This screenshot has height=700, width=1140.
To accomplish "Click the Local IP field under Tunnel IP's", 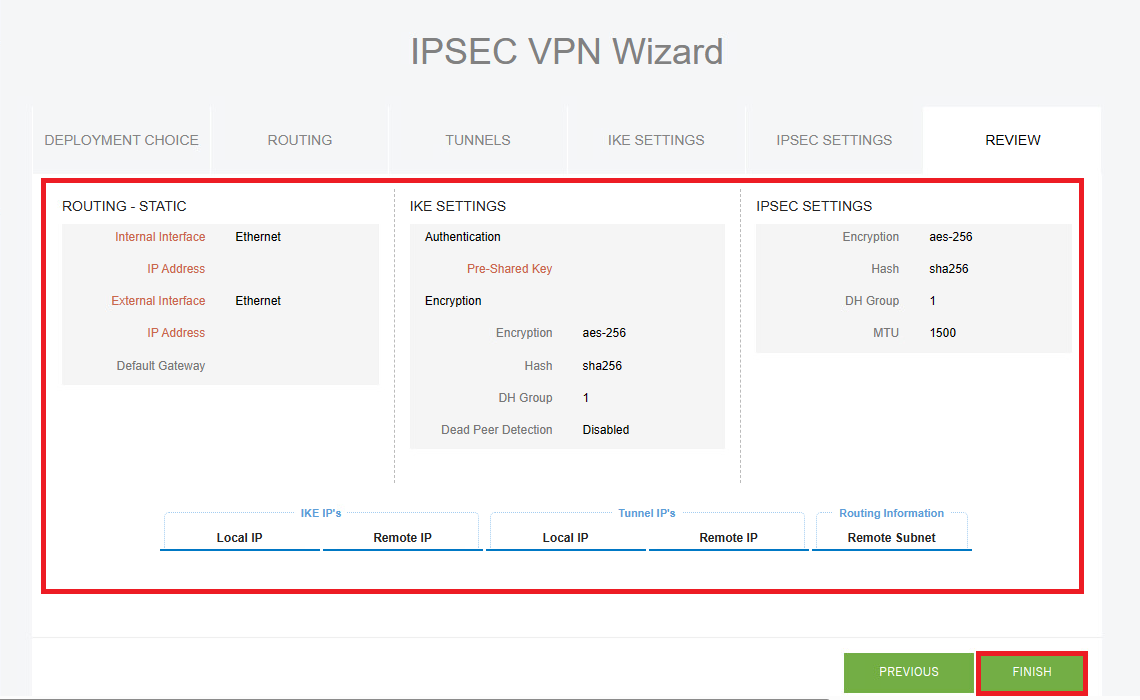I will (566, 537).
